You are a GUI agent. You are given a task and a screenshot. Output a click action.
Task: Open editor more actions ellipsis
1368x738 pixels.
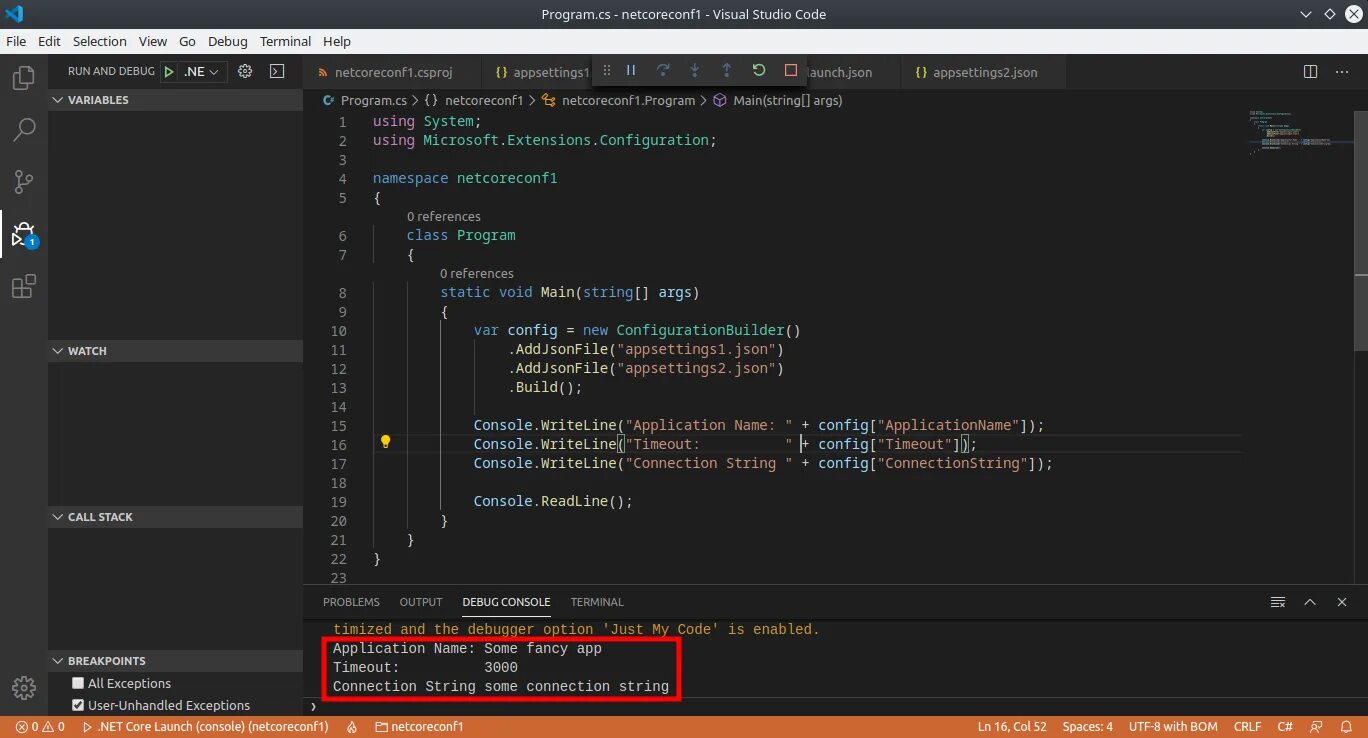1342,72
